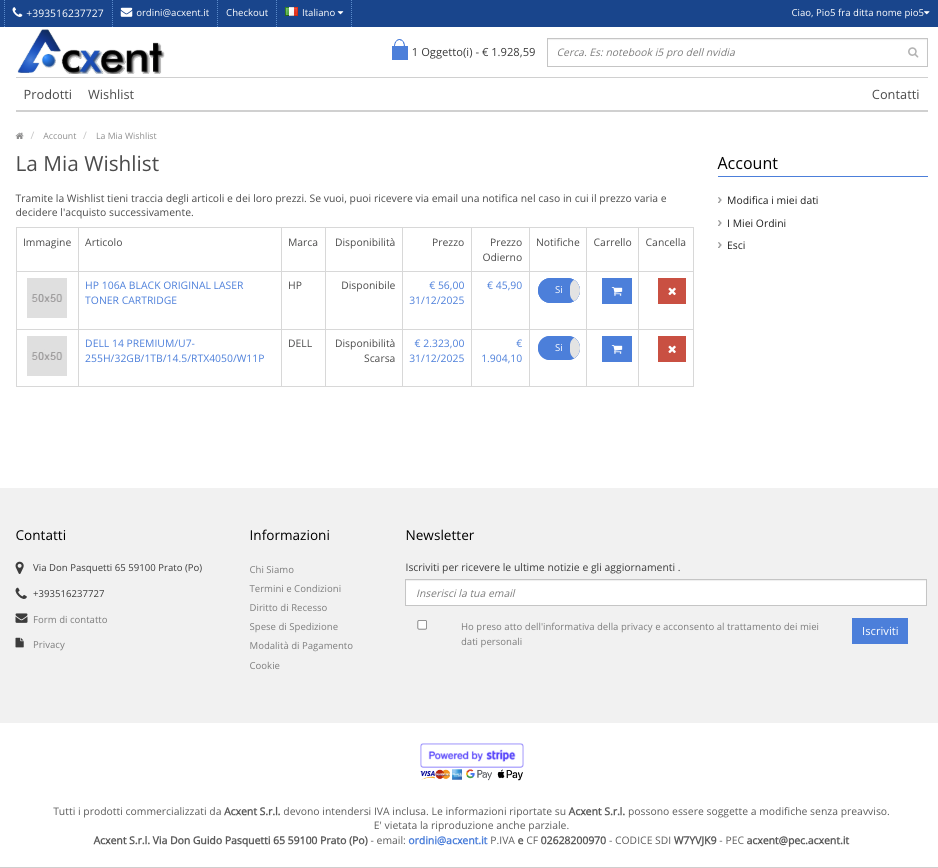The image size is (938, 868).
Task: Open the Termini e Condizioni link
Action: (295, 589)
